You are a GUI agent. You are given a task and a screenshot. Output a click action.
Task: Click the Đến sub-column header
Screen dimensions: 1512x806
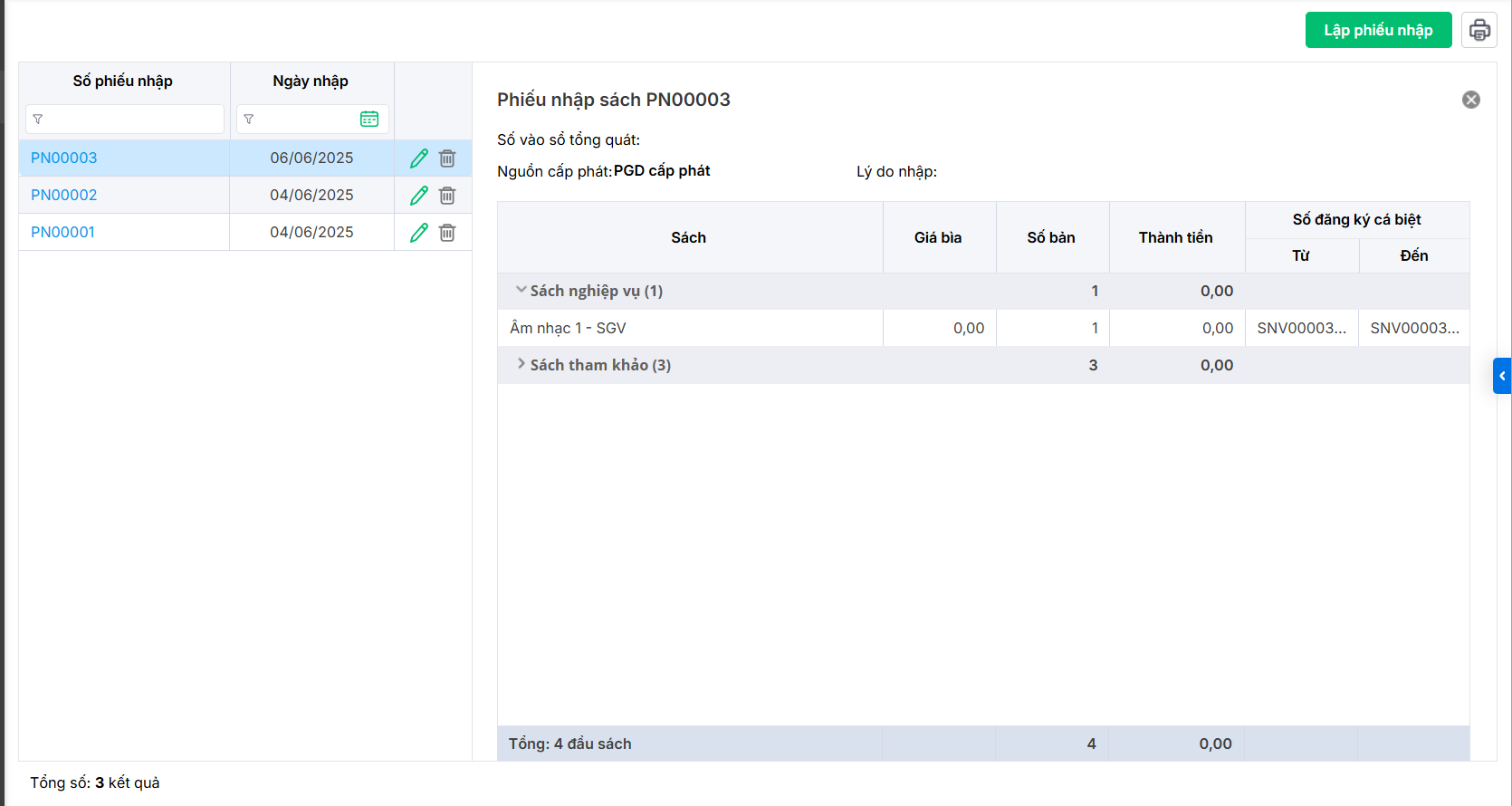click(x=1414, y=255)
